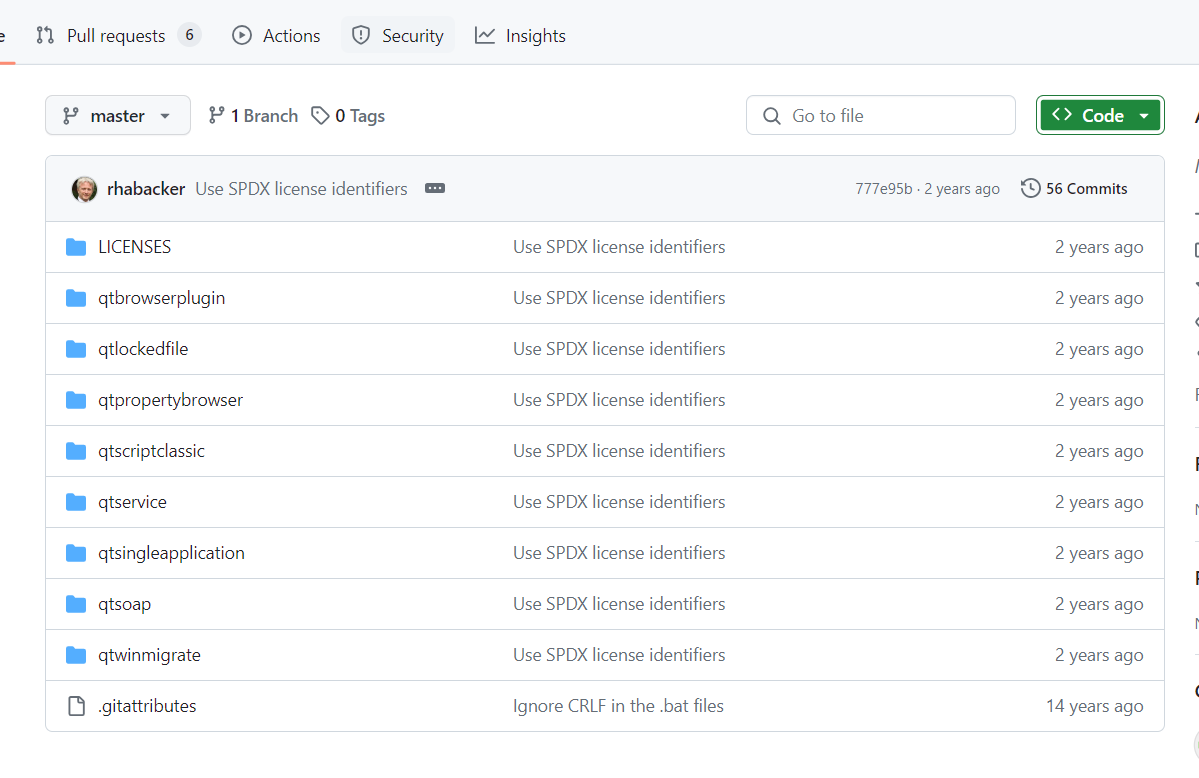The height and width of the screenshot is (778, 1199).
Task: Open the rhabacker author link
Action: coord(146,189)
